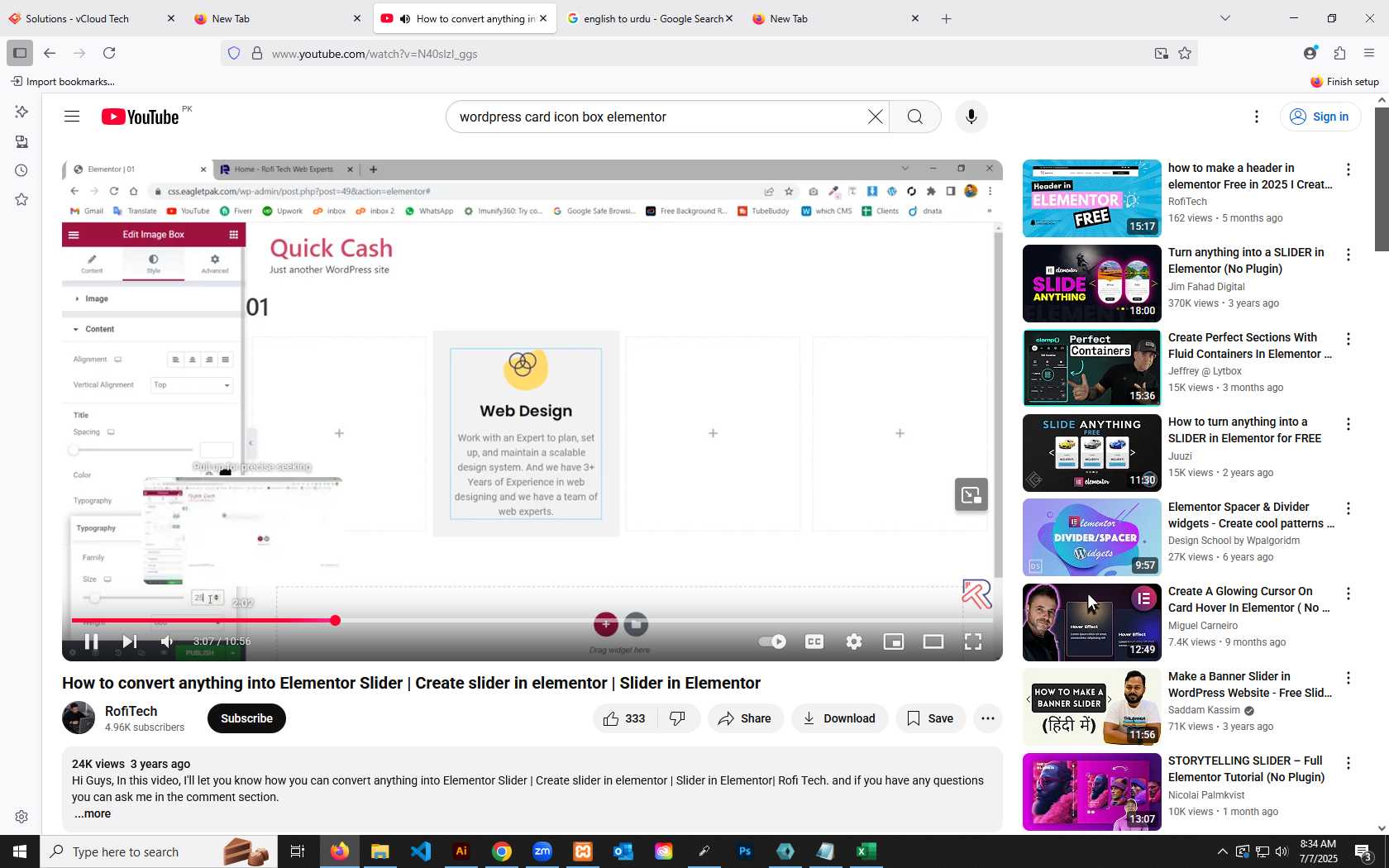Click Import bookmarks in toolbar
The image size is (1389, 868).
click(x=63, y=81)
